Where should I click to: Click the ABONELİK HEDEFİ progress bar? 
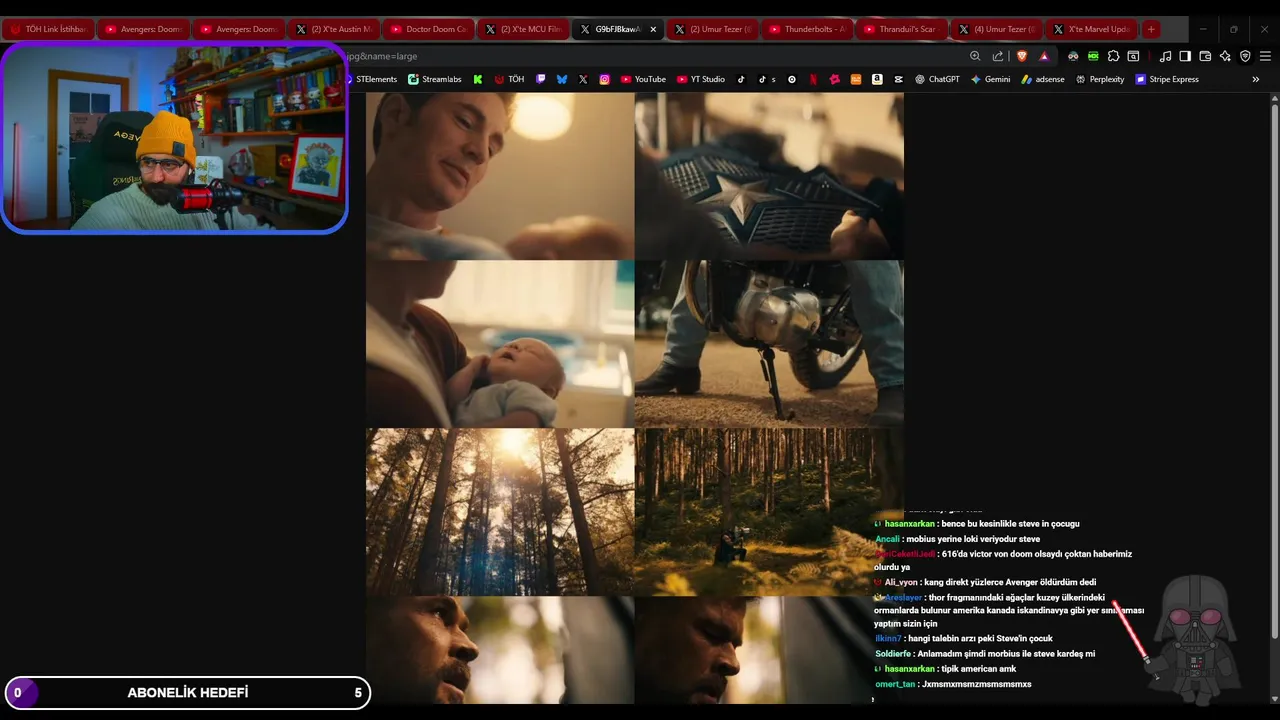[x=187, y=692]
